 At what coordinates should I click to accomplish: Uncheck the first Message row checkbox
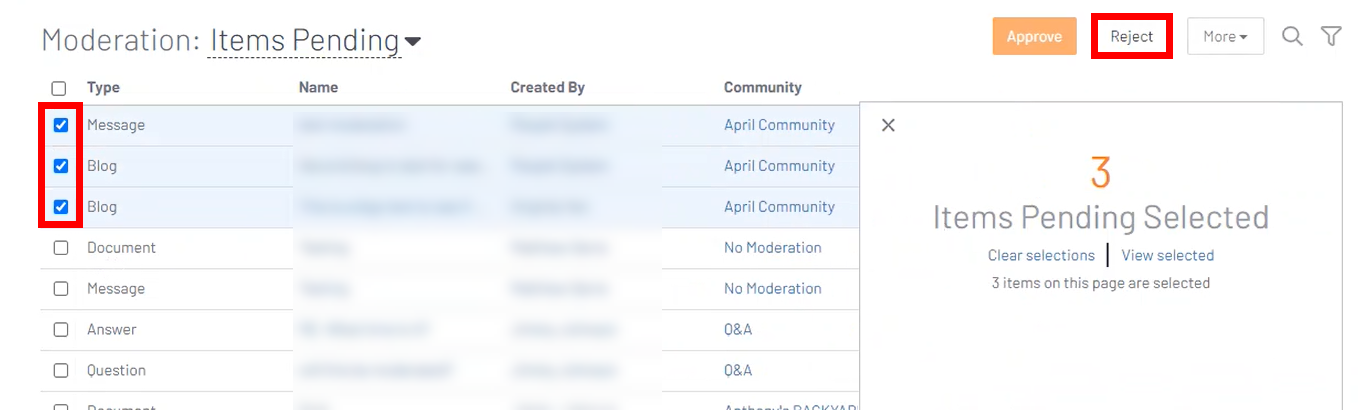[x=61, y=125]
